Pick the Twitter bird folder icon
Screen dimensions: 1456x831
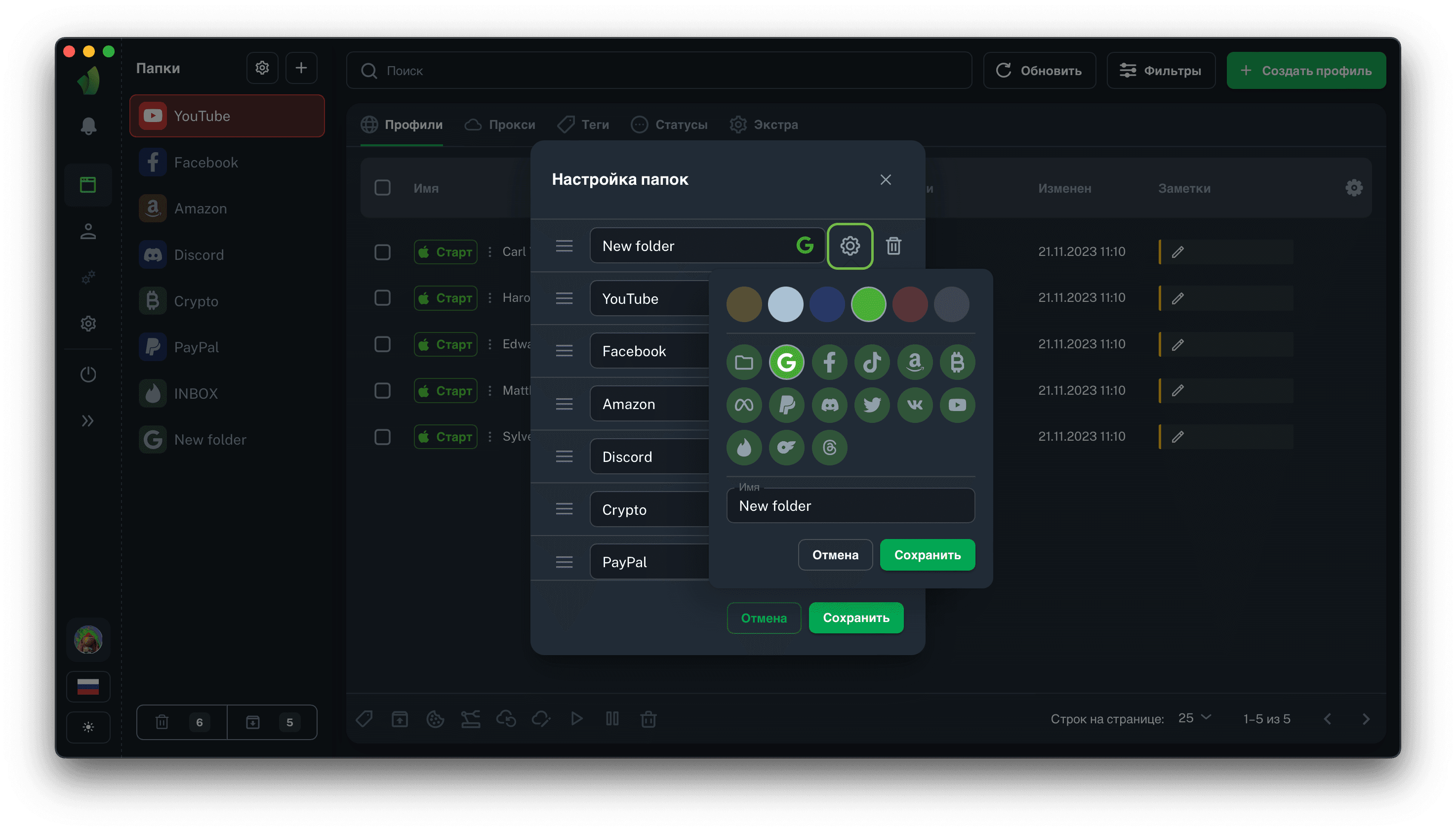click(872, 405)
